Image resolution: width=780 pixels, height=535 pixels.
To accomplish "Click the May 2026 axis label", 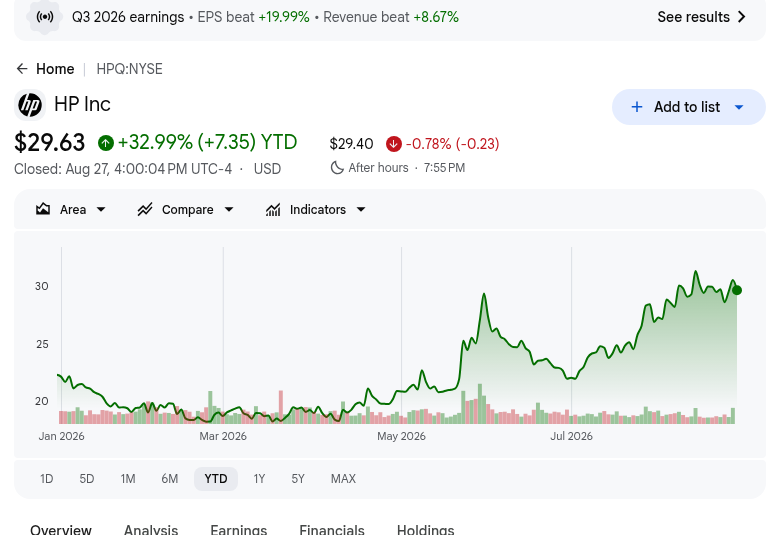I will coord(401,436).
